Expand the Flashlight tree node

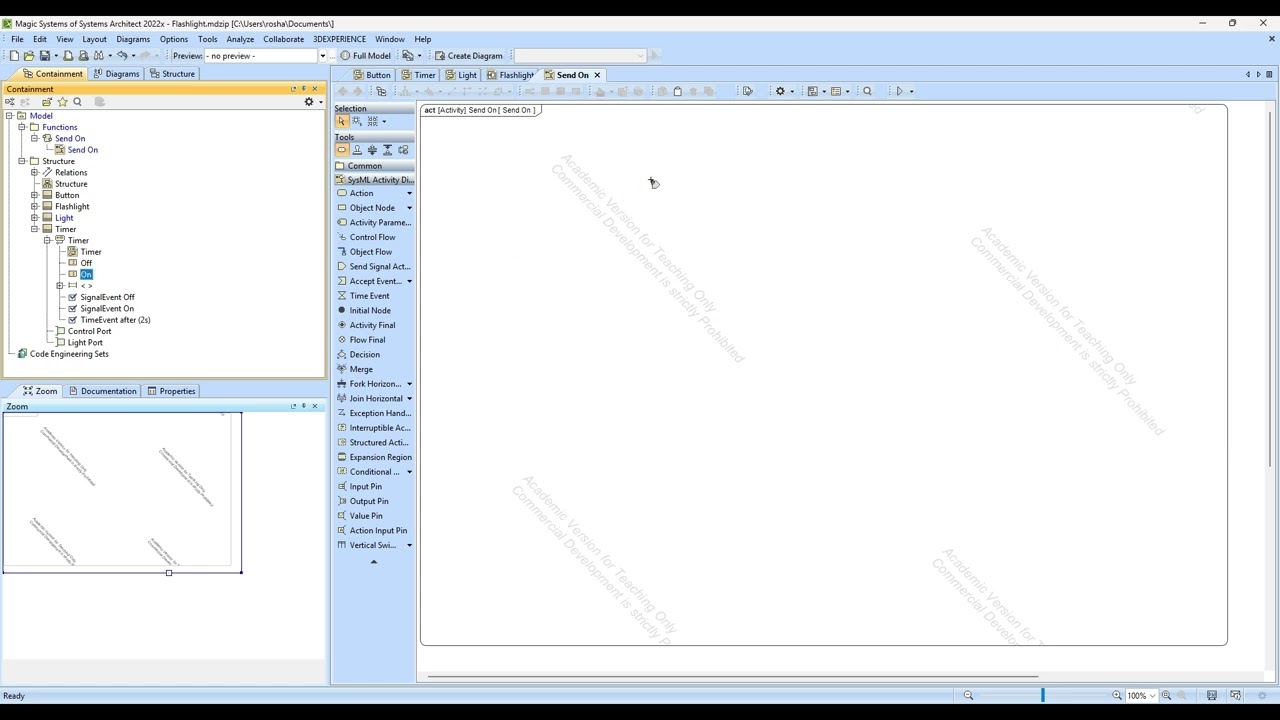tap(35, 207)
